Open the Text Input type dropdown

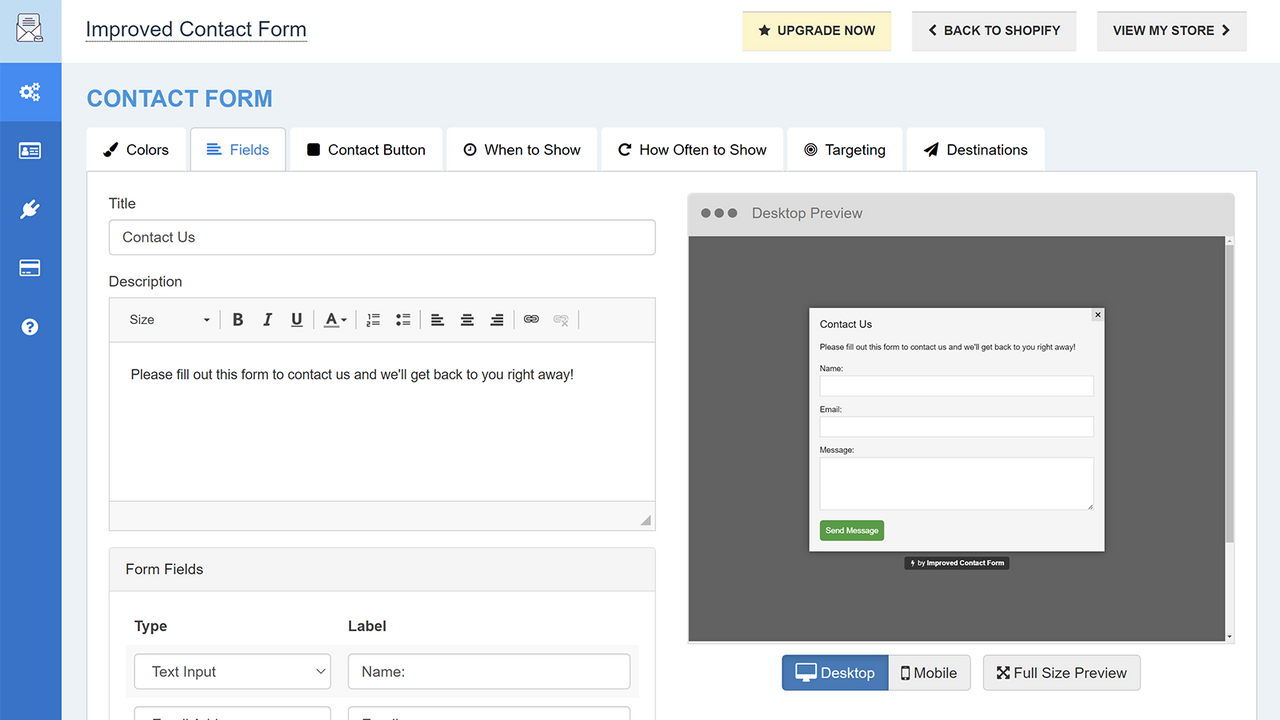232,671
